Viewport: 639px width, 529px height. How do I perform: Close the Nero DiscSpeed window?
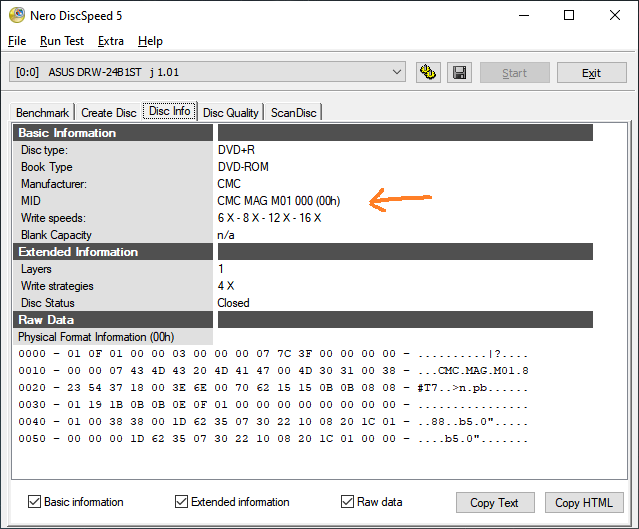tap(615, 15)
